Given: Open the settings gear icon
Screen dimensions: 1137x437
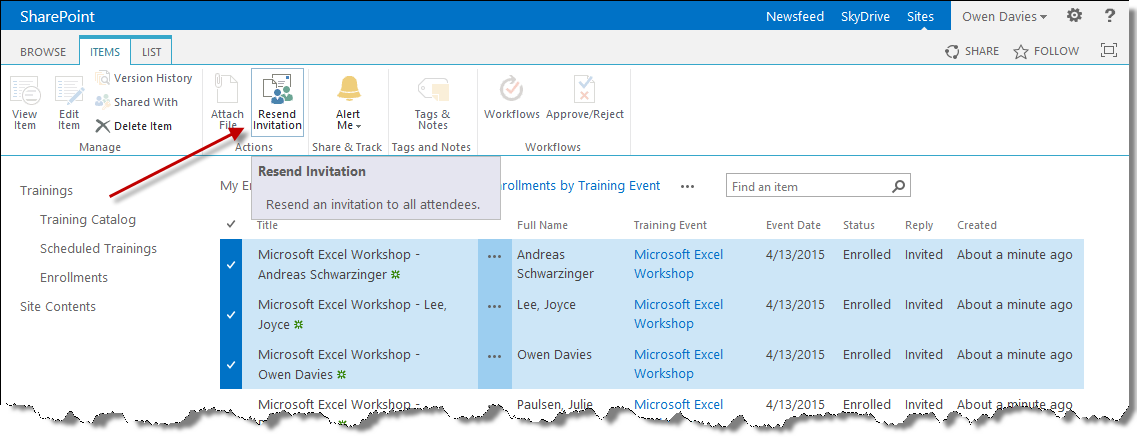Looking at the screenshot, I should tap(1074, 16).
